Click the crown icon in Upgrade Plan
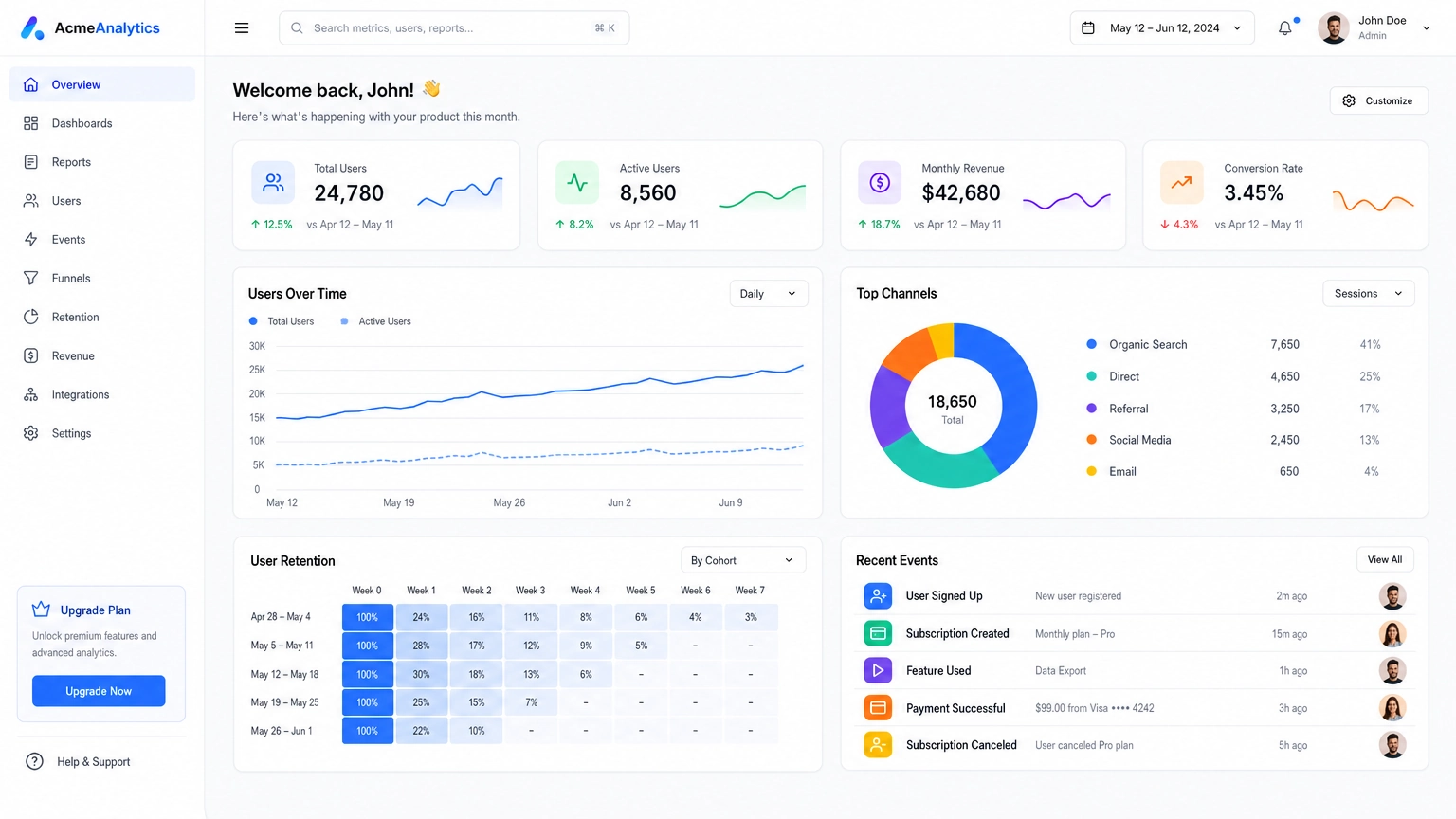The width and height of the screenshot is (1456, 819). [x=41, y=610]
